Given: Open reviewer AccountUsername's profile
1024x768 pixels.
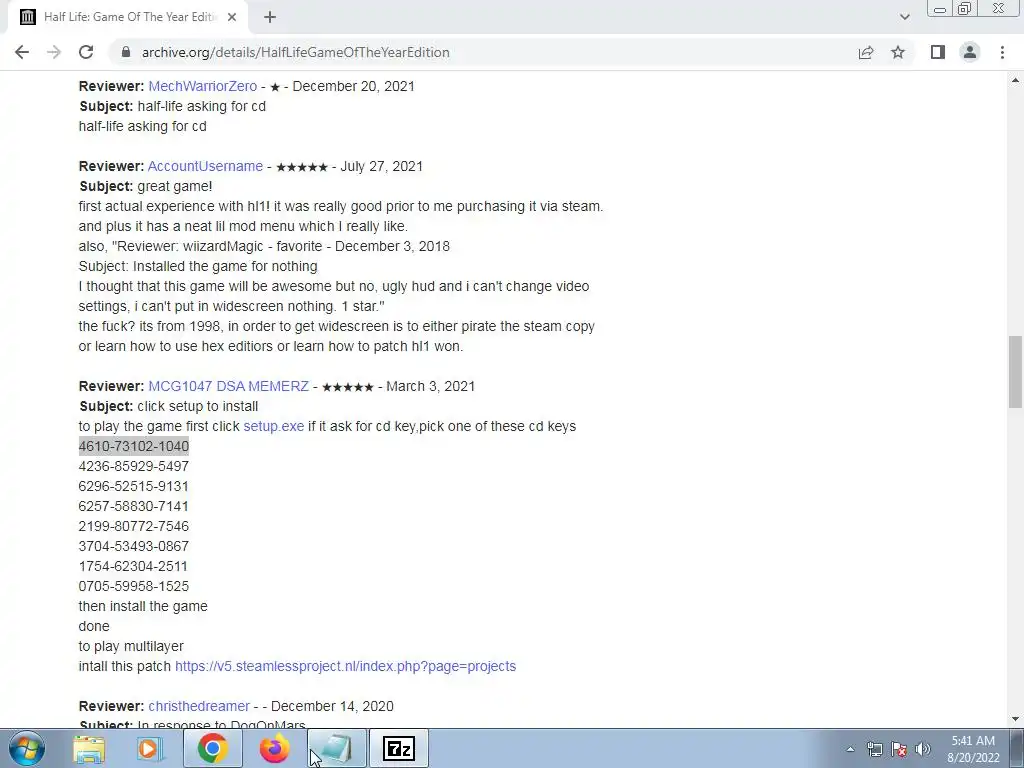Looking at the screenshot, I should pyautogui.click(x=205, y=167).
